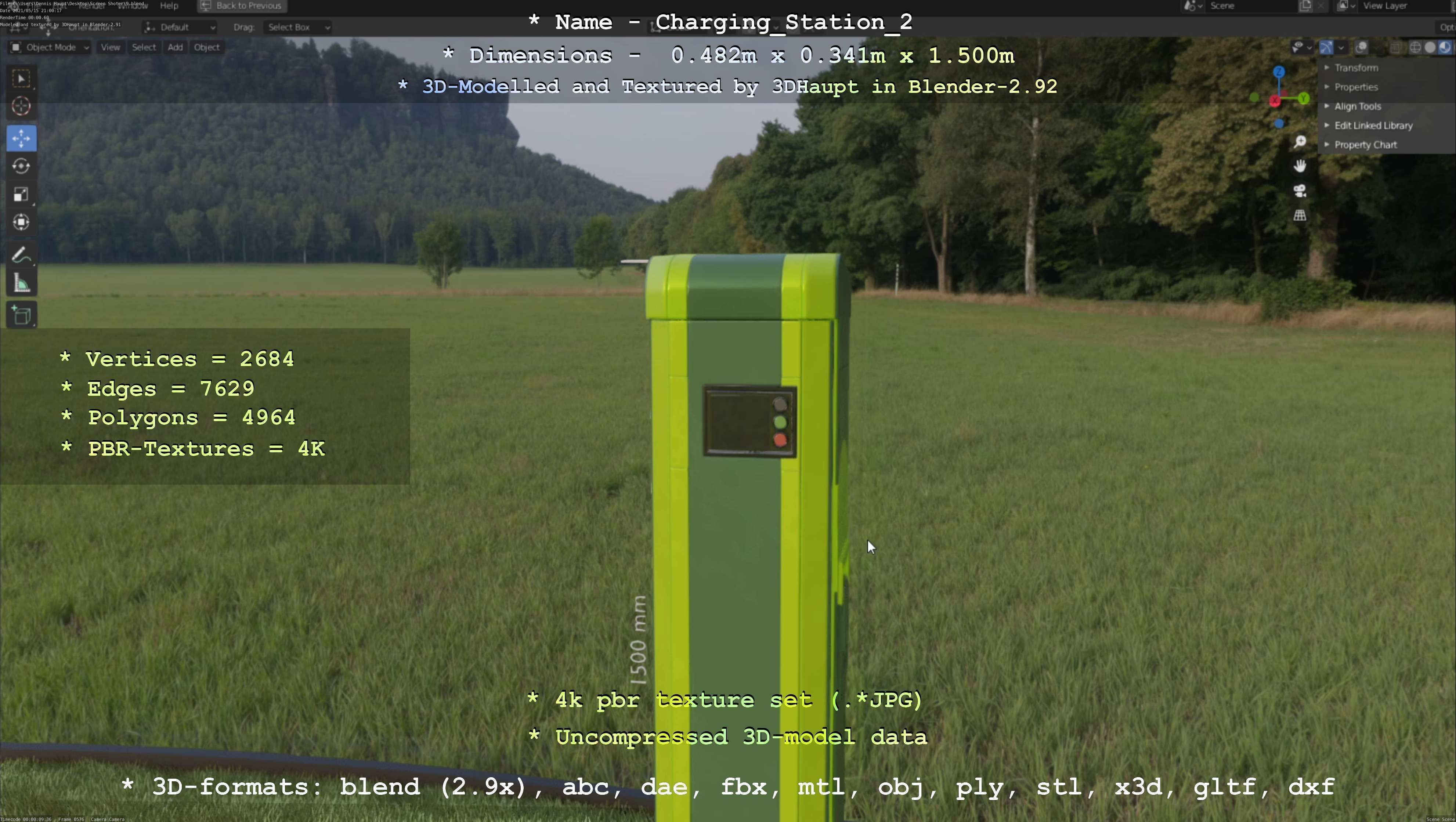Image resolution: width=1456 pixels, height=822 pixels.
Task: Expand the Transform panel
Action: click(1356, 68)
